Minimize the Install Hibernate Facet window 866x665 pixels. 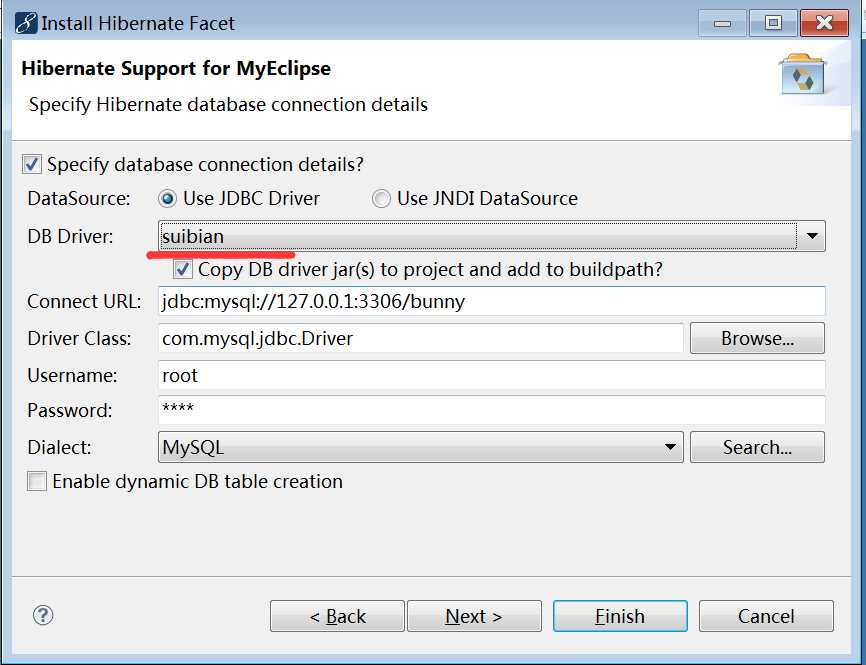[x=722, y=23]
